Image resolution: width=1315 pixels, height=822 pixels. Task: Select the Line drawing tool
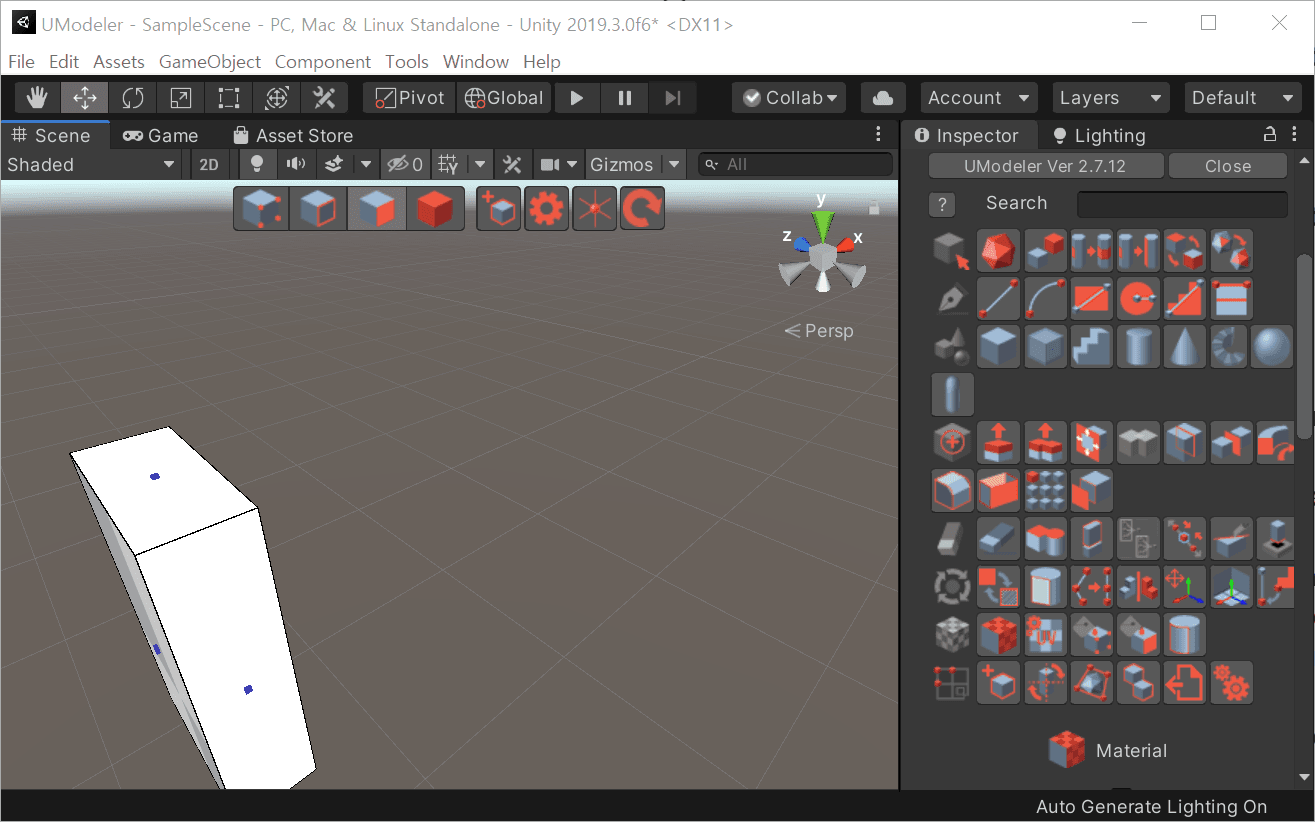[x=998, y=298]
